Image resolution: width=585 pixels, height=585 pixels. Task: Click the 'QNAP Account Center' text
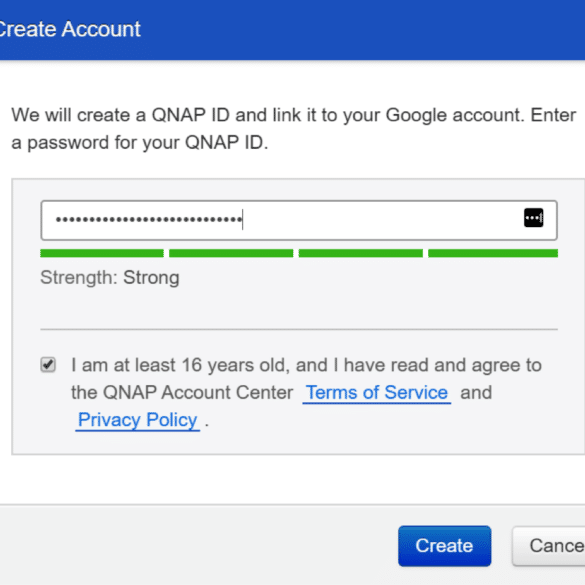(198, 393)
